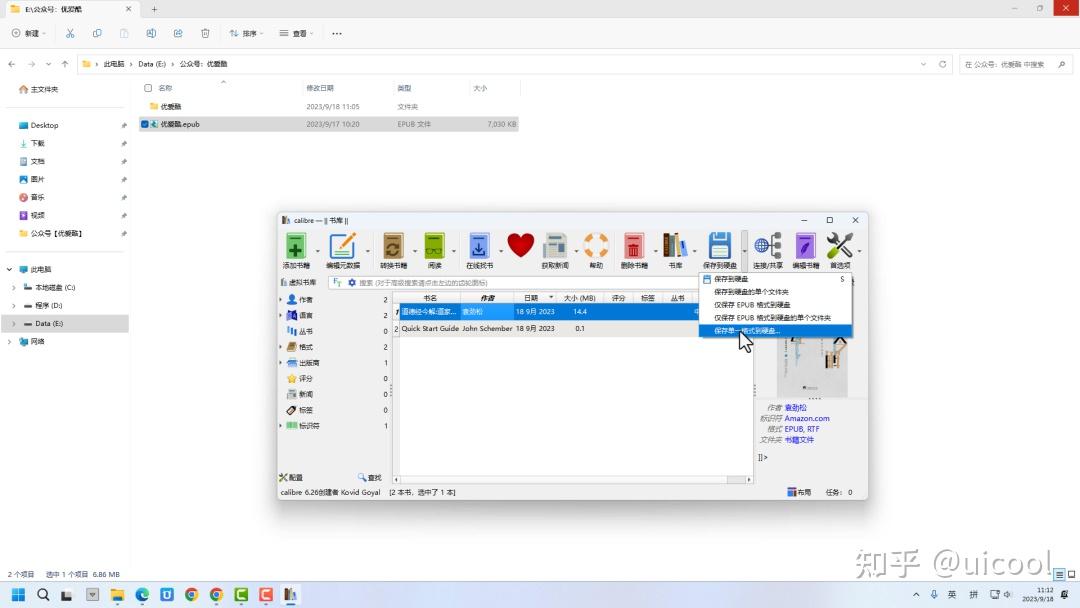
Task: Click Share icon in File Explorer toolbar
Action: pyautogui.click(x=178, y=33)
